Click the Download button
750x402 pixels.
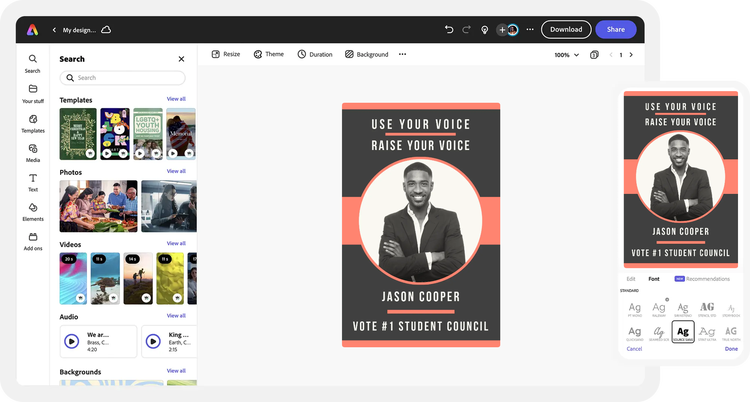pos(566,30)
